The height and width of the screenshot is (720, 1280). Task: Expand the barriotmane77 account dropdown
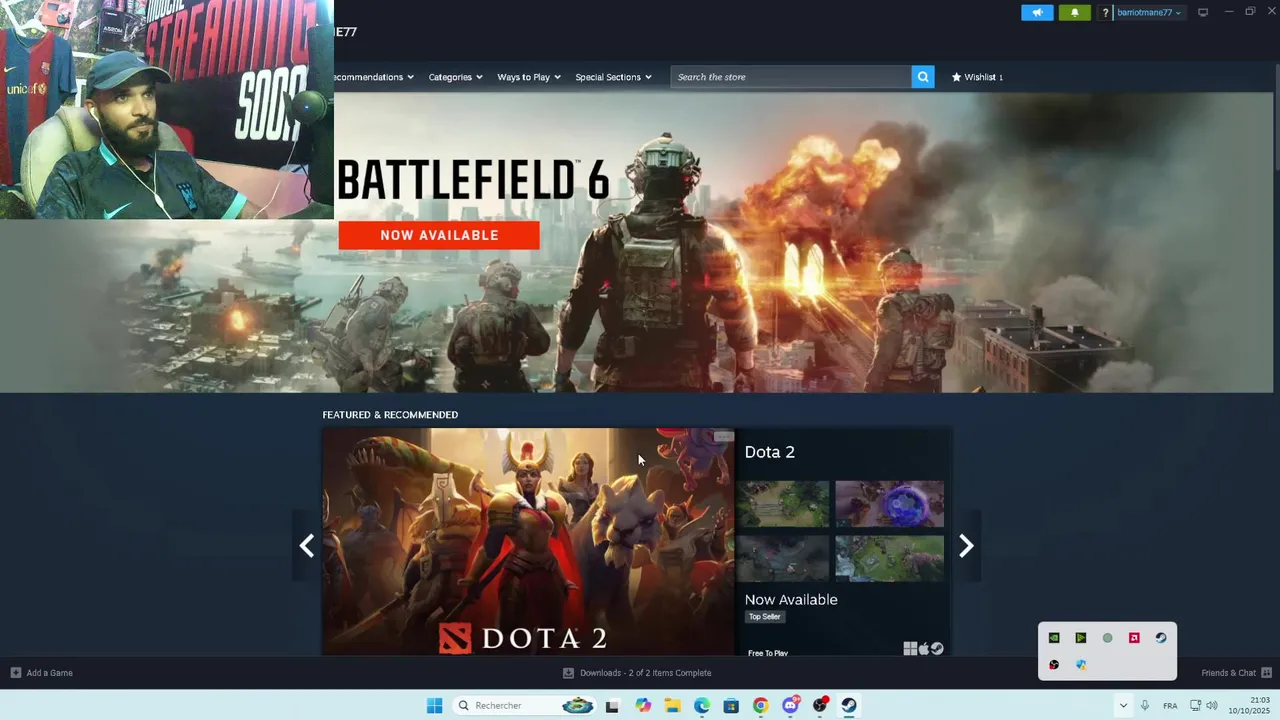pyautogui.click(x=1150, y=13)
